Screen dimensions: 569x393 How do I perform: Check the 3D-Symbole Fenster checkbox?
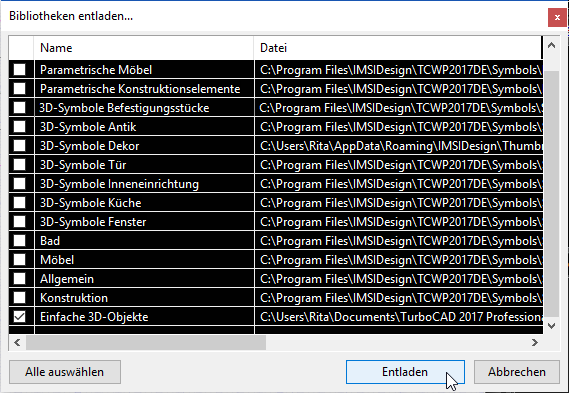(20, 222)
